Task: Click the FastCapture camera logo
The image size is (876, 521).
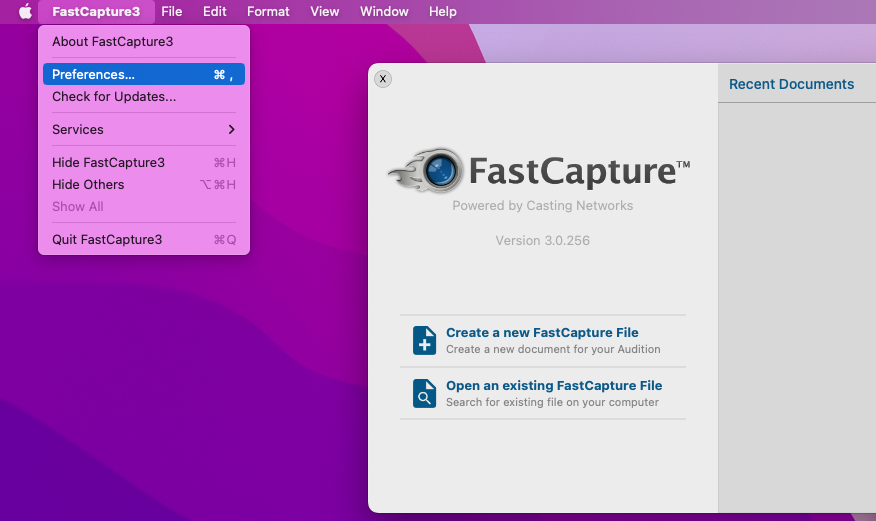Action: click(x=426, y=170)
